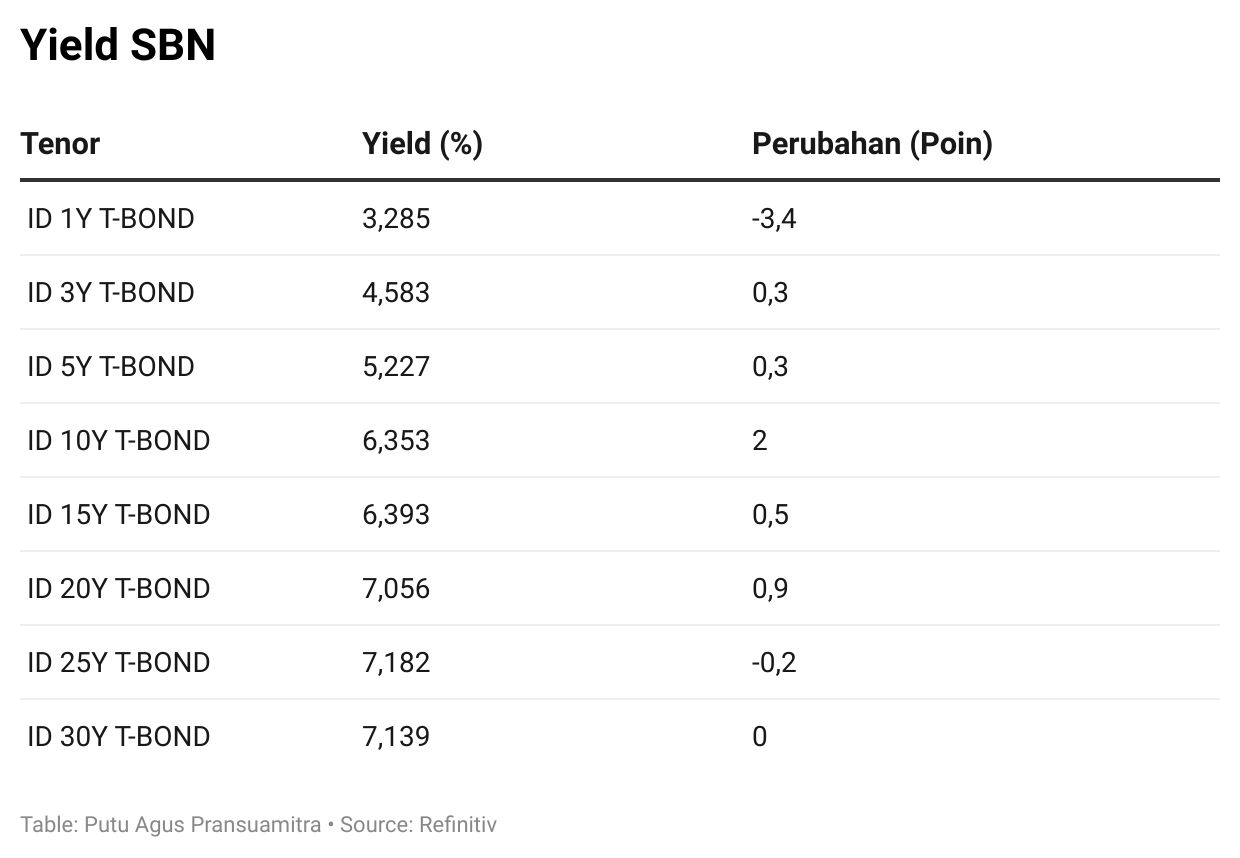Click the ID 20Y T-BOND row label
The width and height of the screenshot is (1240, 858).
pyautogui.click(x=119, y=588)
